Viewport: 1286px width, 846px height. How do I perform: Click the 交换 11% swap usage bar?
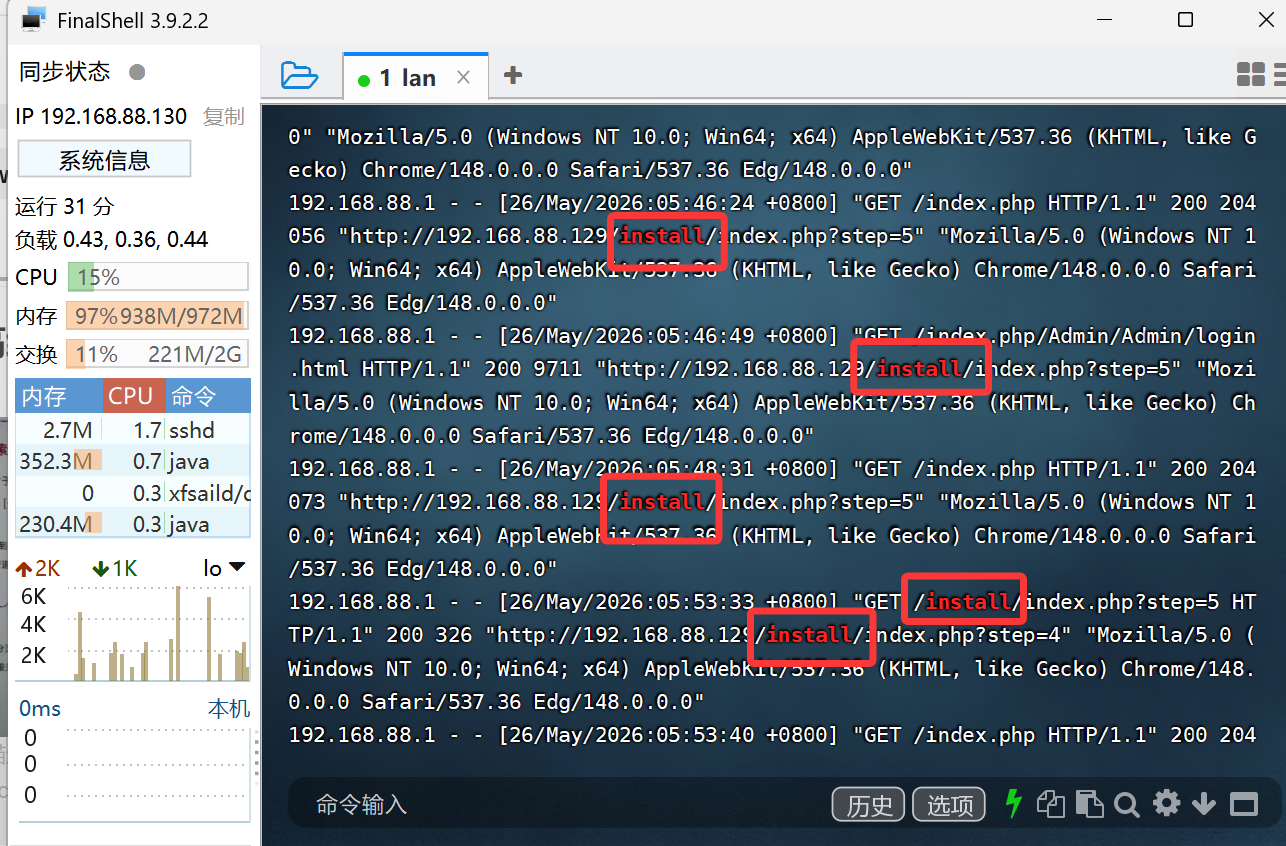pyautogui.click(x=156, y=354)
